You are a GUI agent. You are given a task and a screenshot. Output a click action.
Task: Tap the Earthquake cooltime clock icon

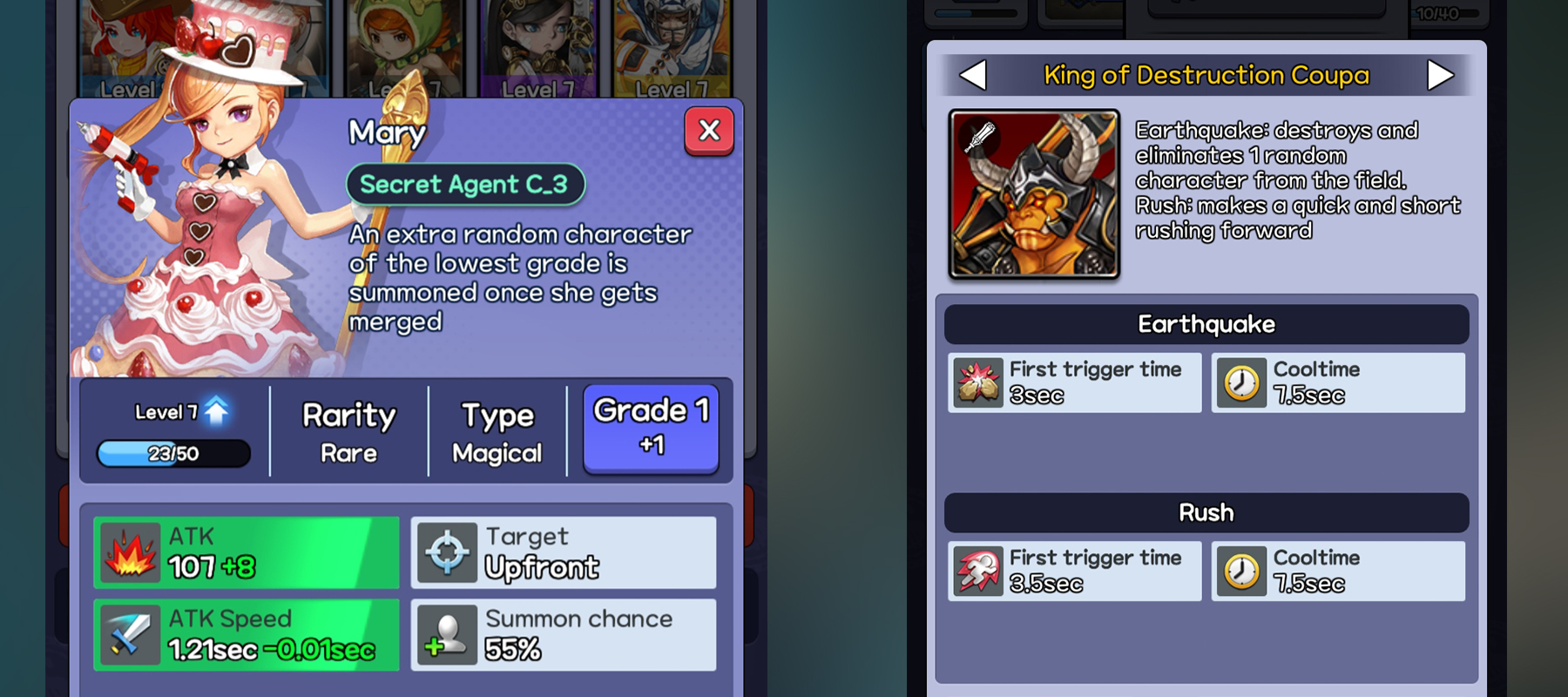1242,382
